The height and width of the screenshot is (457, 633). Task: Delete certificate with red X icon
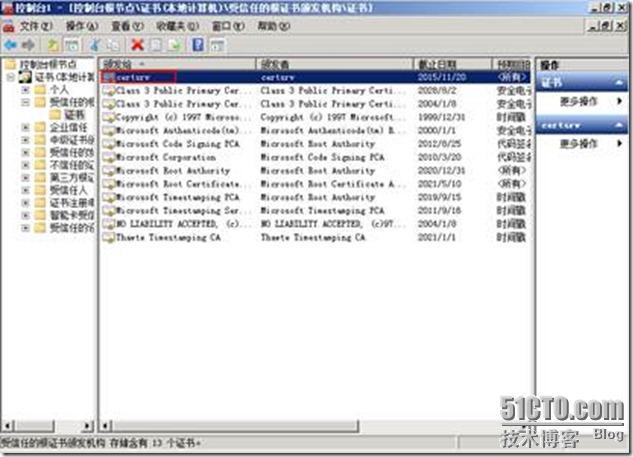(x=137, y=45)
